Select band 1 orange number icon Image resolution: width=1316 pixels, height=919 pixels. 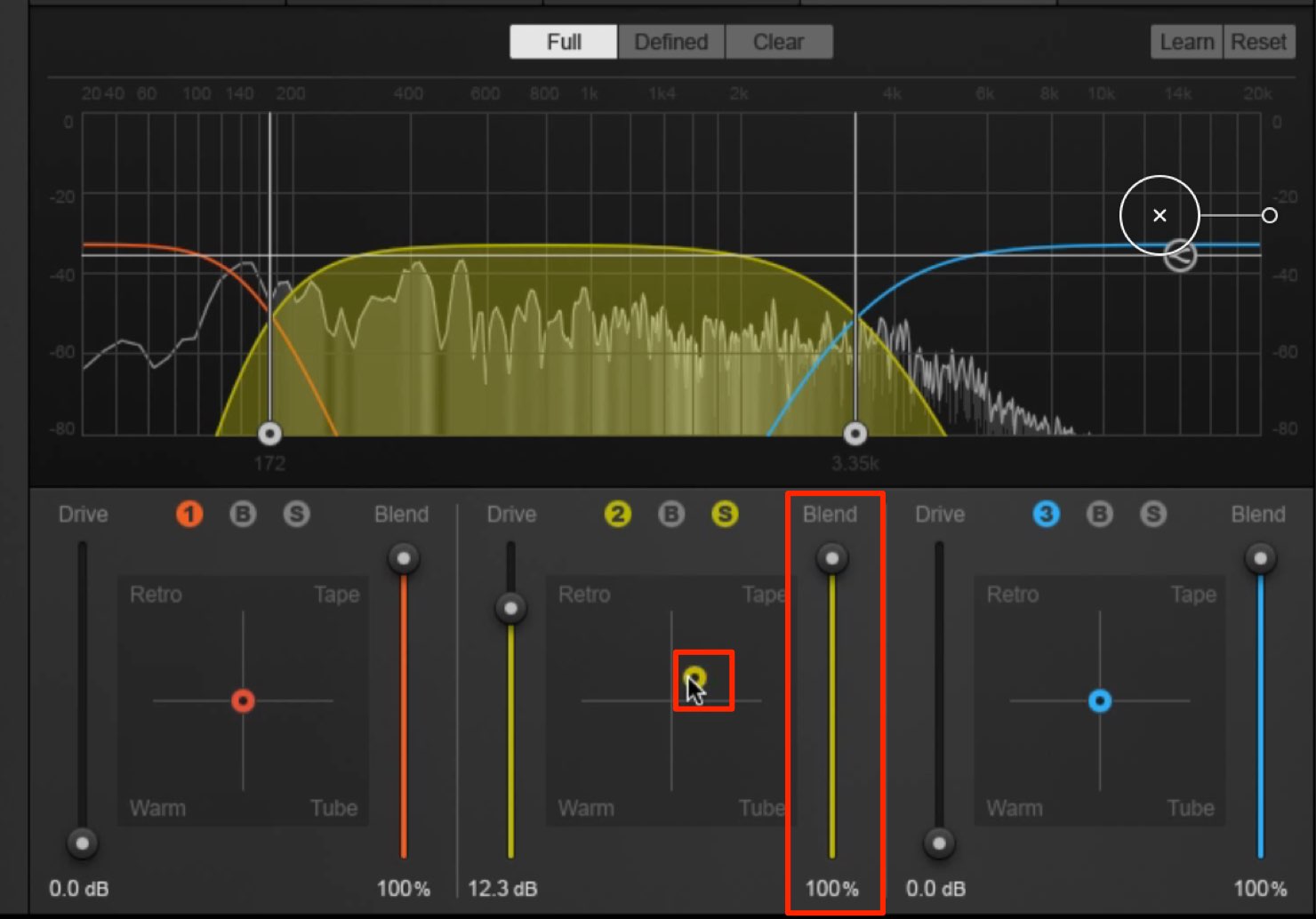click(189, 514)
